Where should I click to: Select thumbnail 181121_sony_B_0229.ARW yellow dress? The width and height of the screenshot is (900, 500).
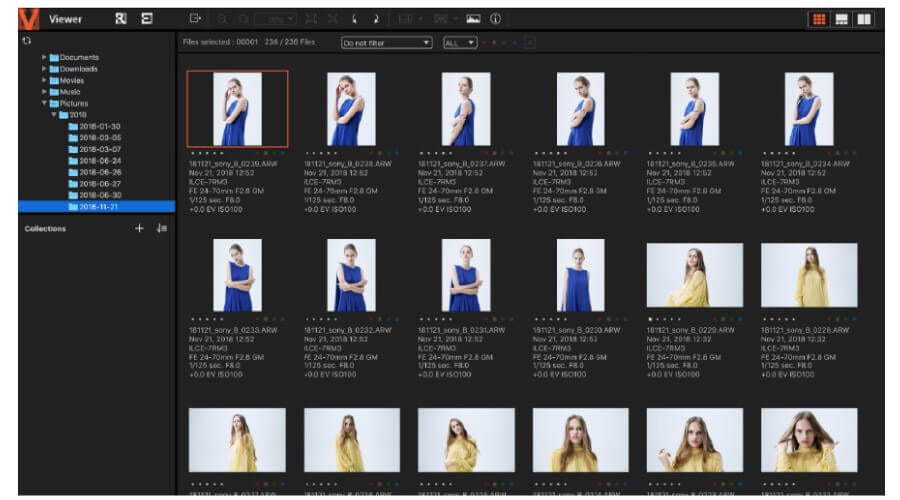[695, 275]
